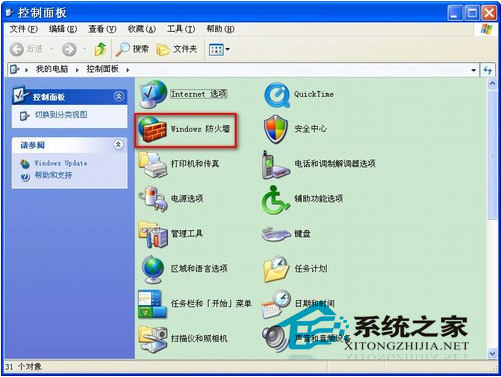Screen dimensions: 501x377
Task: Click the address bar go/refresh button
Action: click(488, 70)
